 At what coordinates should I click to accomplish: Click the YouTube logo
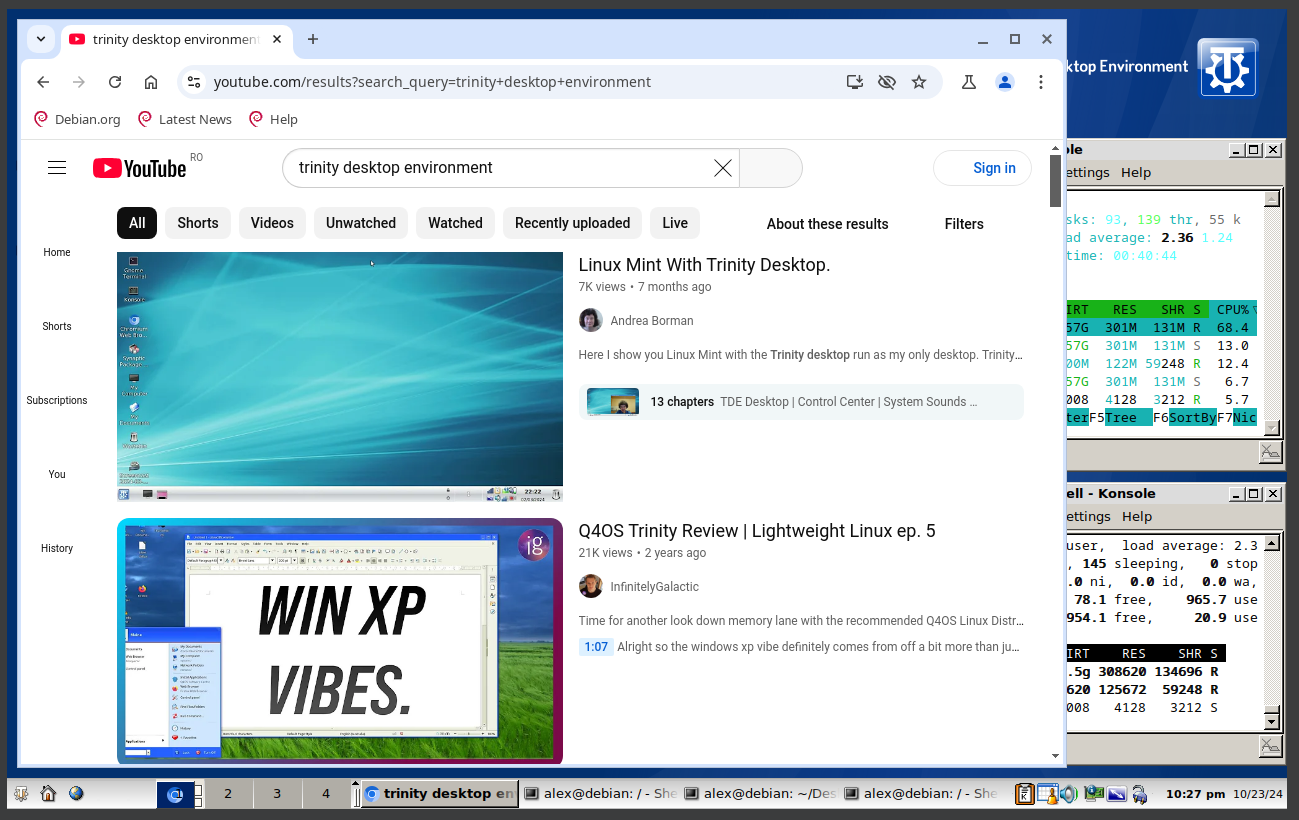click(140, 168)
